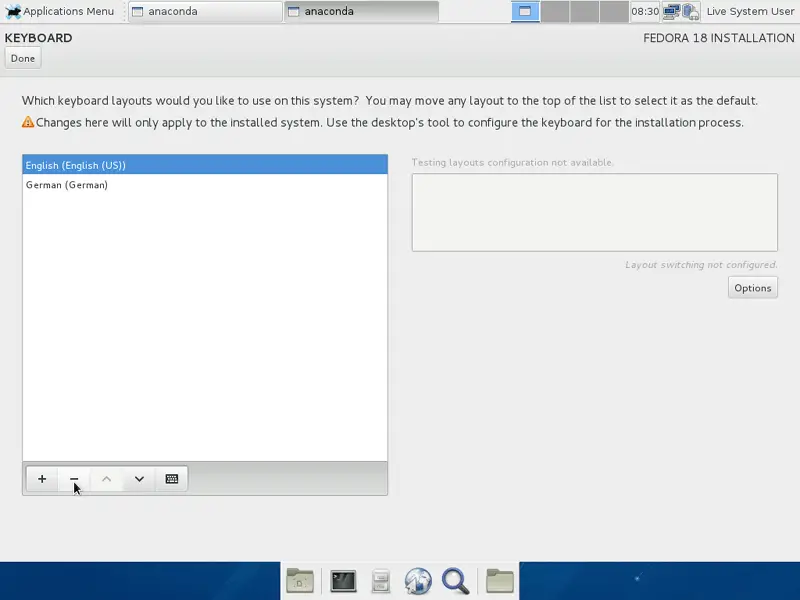800x600 pixels.
Task: Preview the layout using the keyboard icon
Action: click(x=172, y=479)
